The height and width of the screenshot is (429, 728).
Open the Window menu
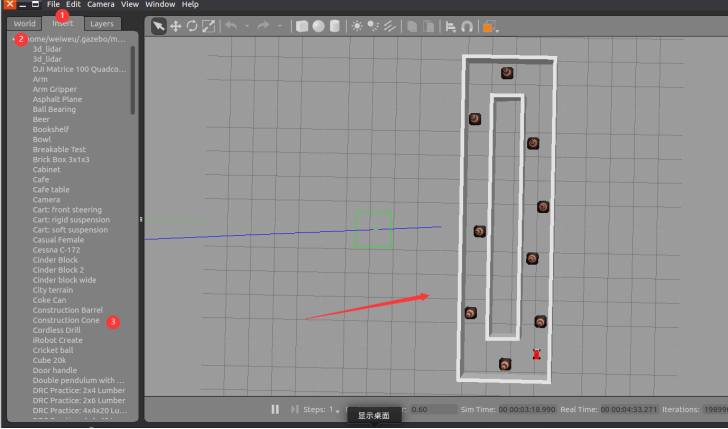pos(160,5)
